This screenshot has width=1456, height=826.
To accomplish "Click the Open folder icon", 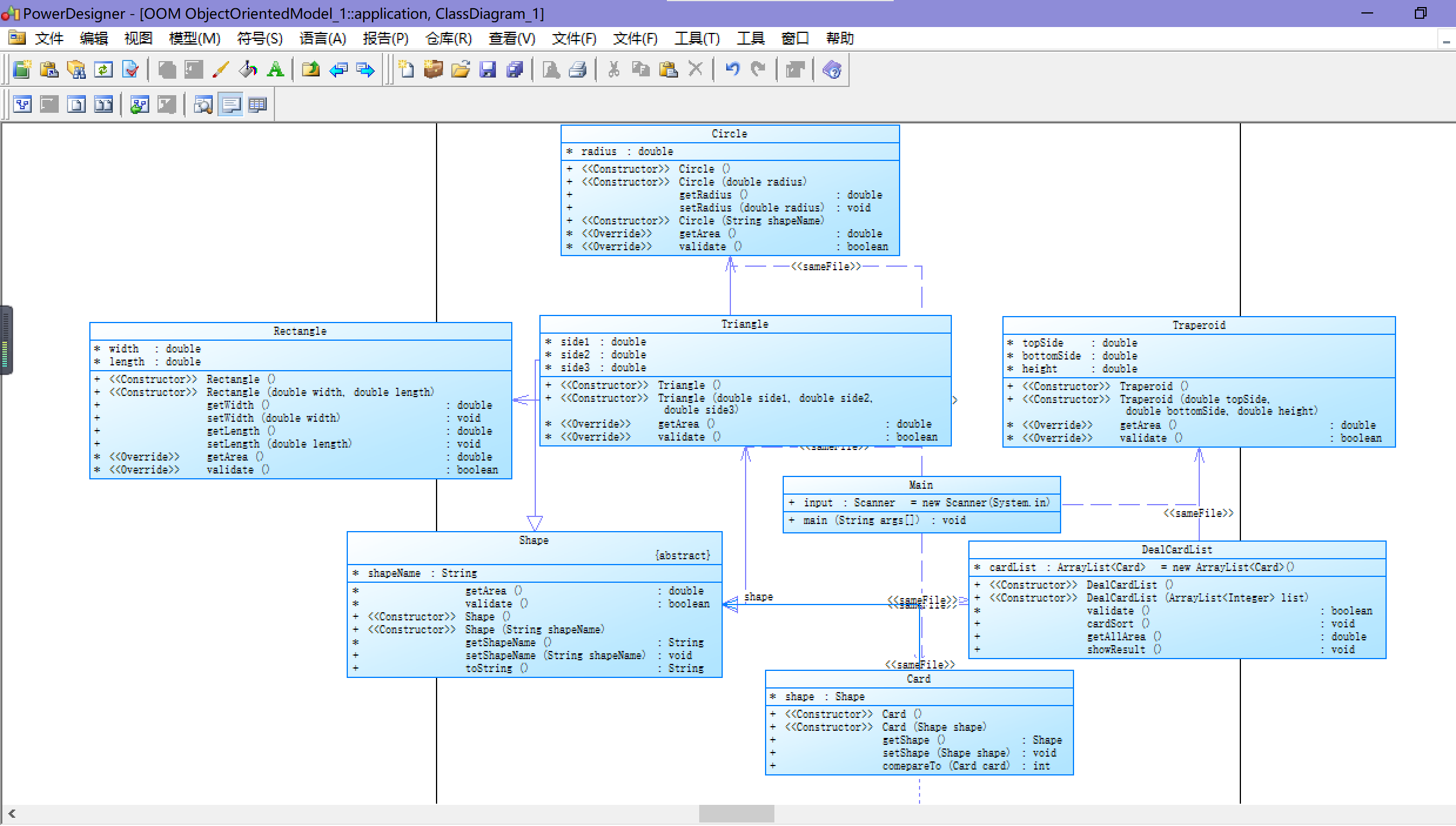I will [x=461, y=70].
